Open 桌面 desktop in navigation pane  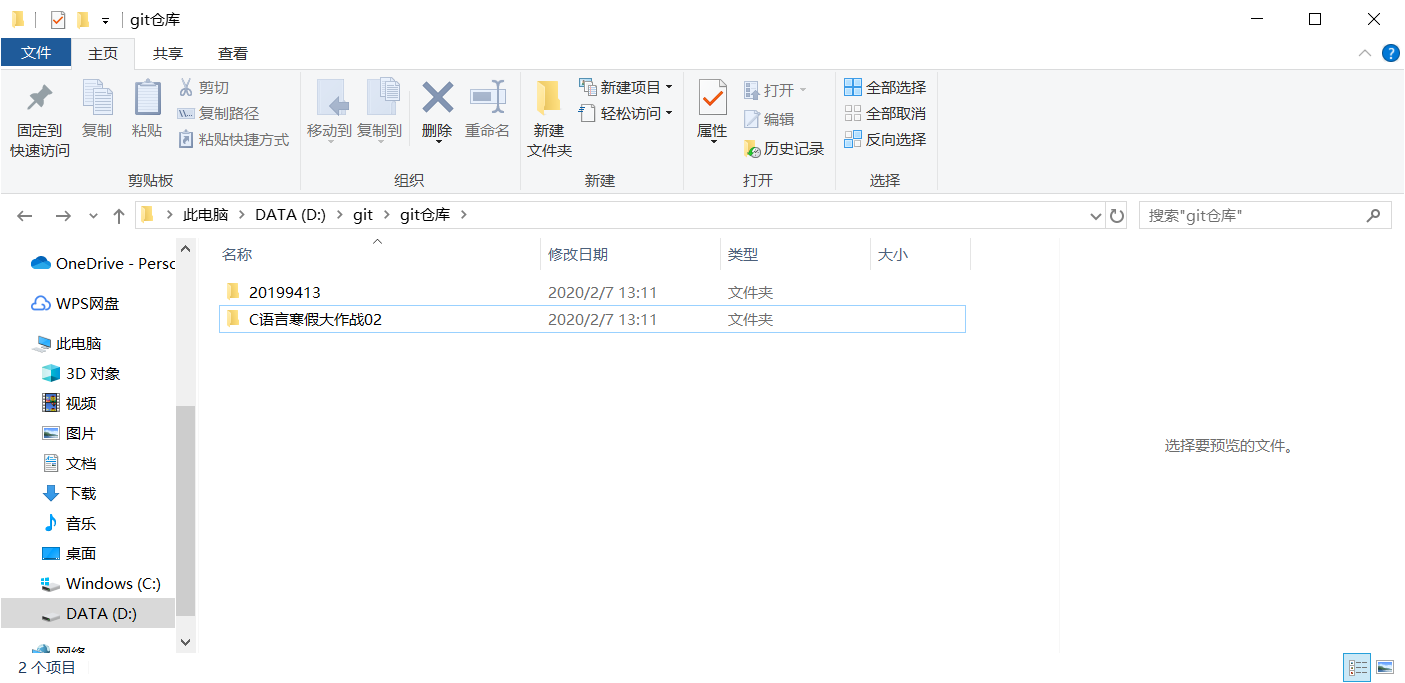click(69, 554)
